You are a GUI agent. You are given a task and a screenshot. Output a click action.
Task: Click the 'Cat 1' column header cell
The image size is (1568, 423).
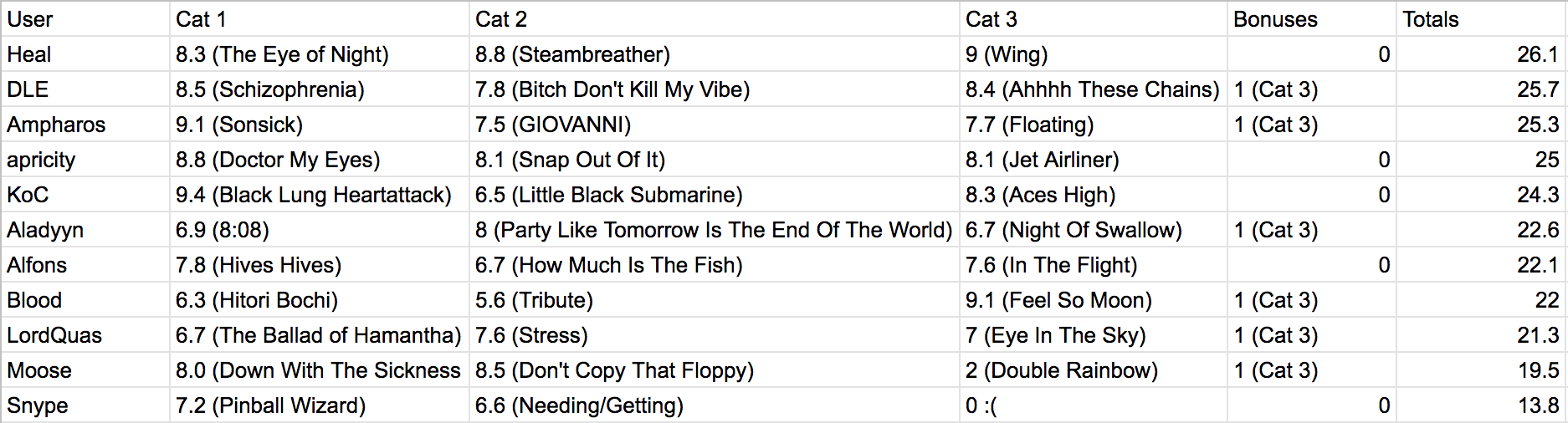click(319, 18)
